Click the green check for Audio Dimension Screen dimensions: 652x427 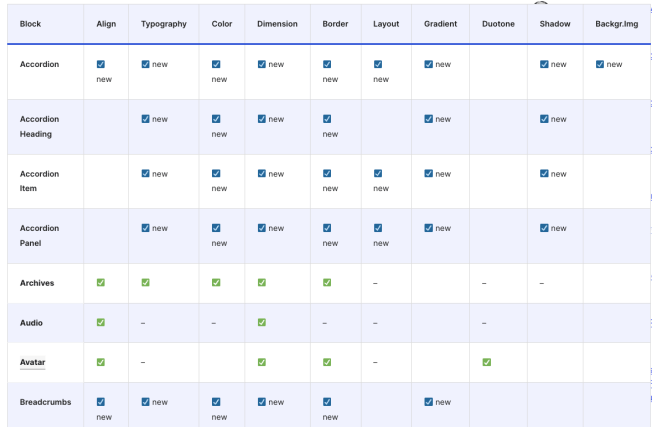[262, 322]
